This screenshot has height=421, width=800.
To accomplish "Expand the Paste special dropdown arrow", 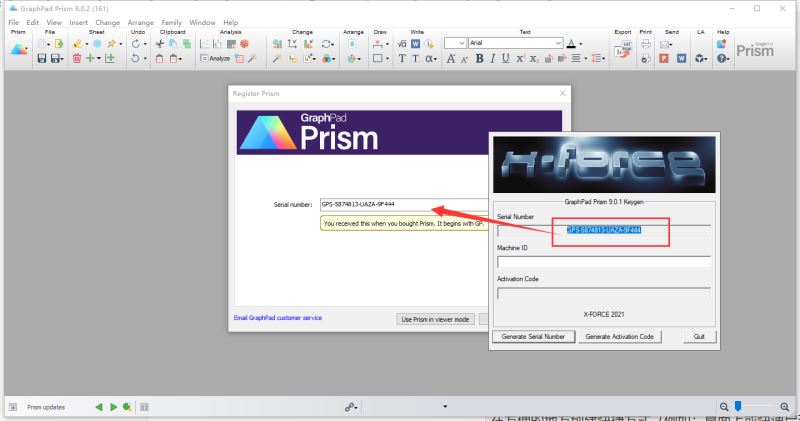I will 180,59.
